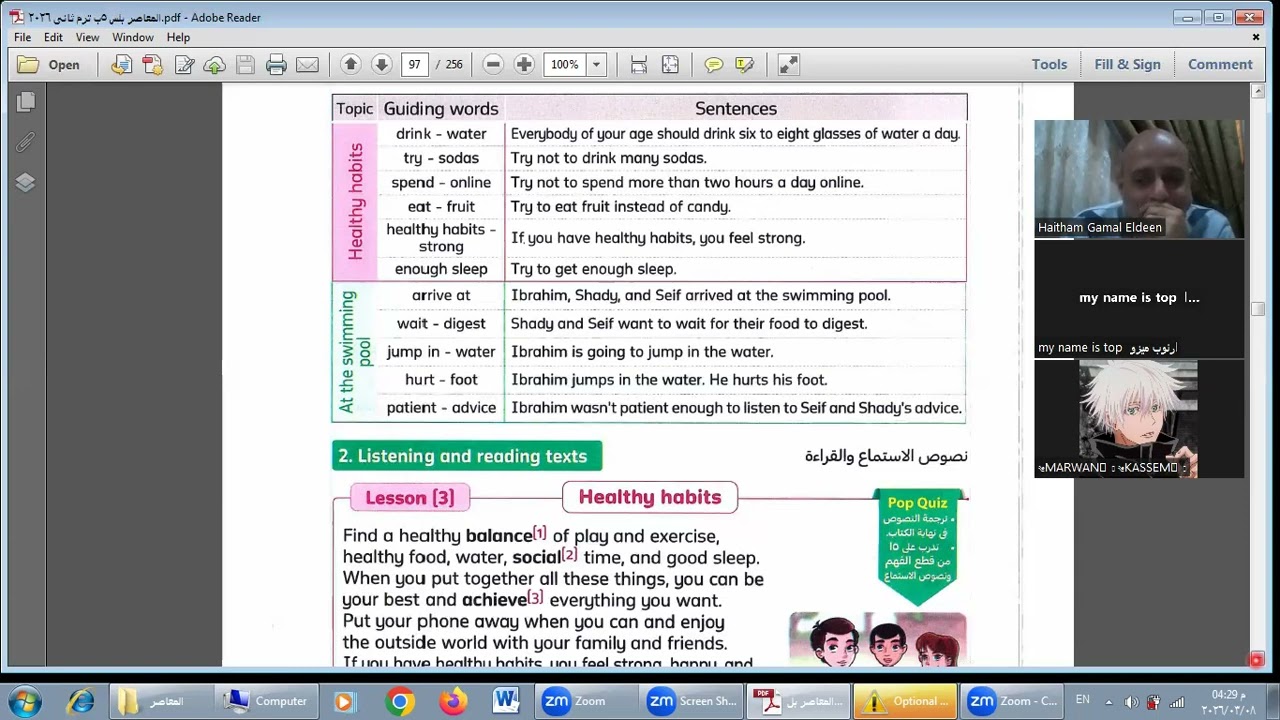
Task: Click the Fit one full page icon
Action: (670, 64)
